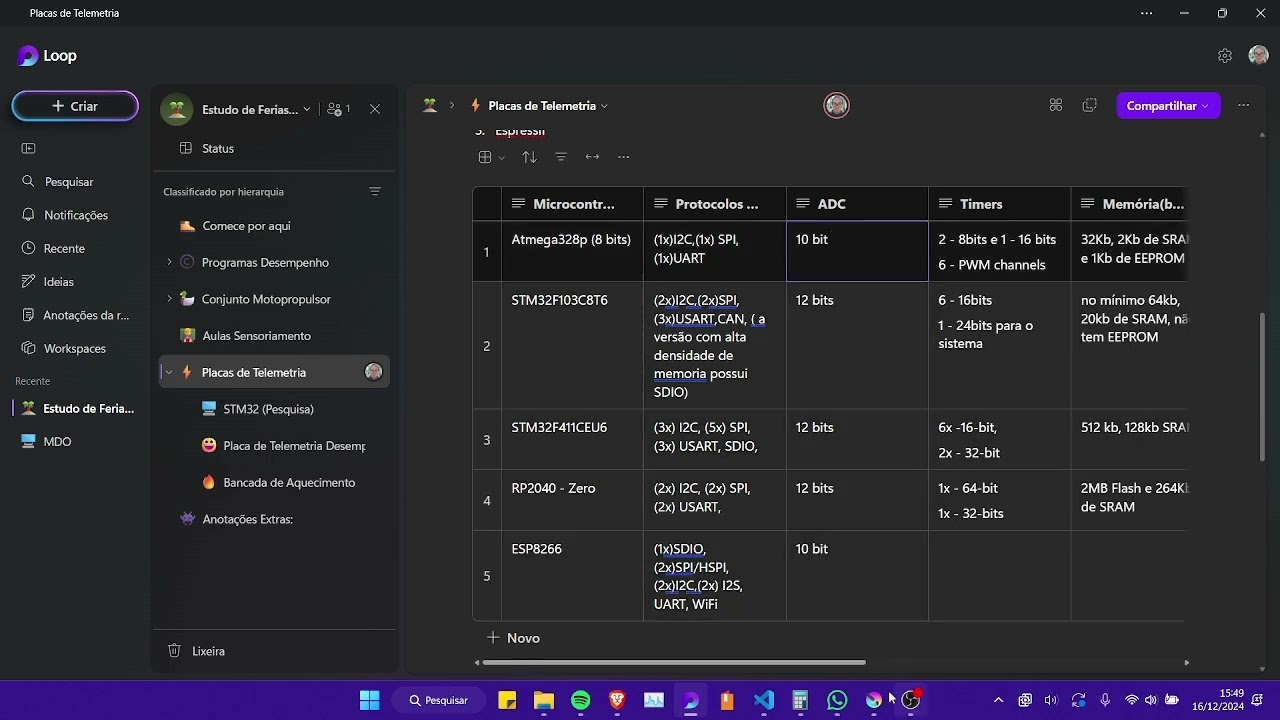The height and width of the screenshot is (720, 1280).
Task: Click table filter icon
Action: click(x=561, y=157)
